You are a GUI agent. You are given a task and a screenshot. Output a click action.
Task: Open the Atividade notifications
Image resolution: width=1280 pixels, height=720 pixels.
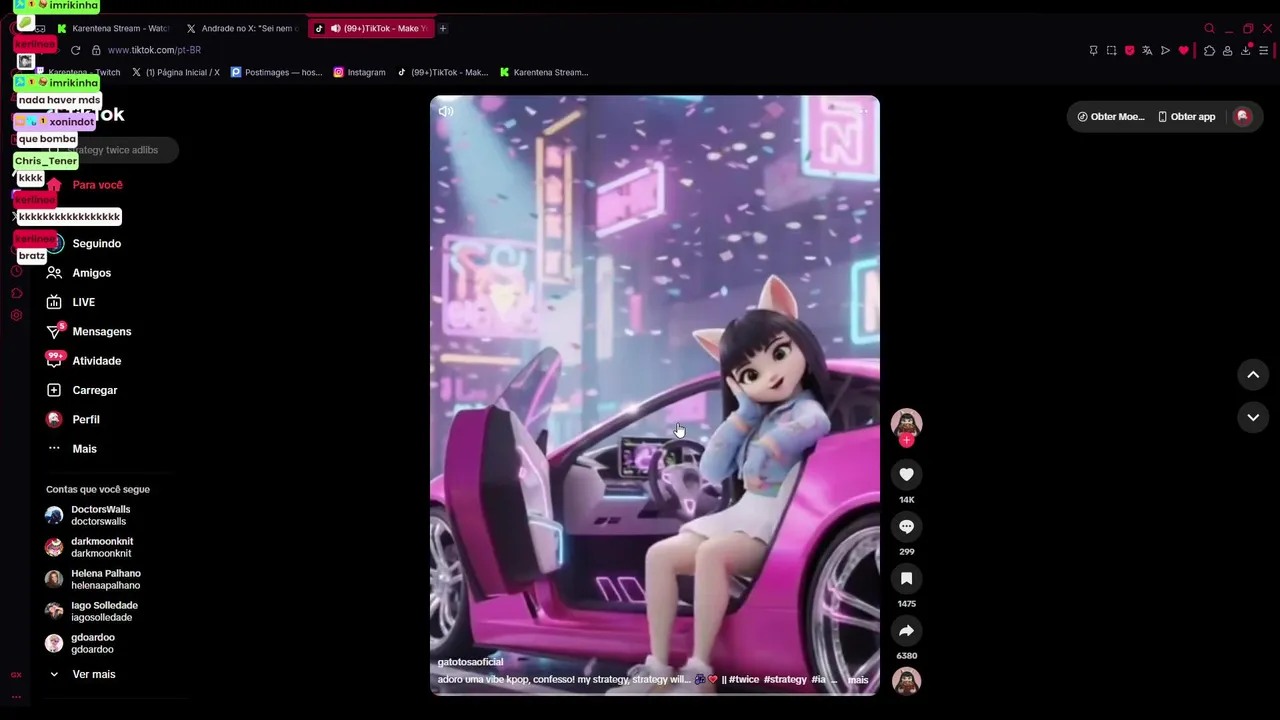[97, 361]
